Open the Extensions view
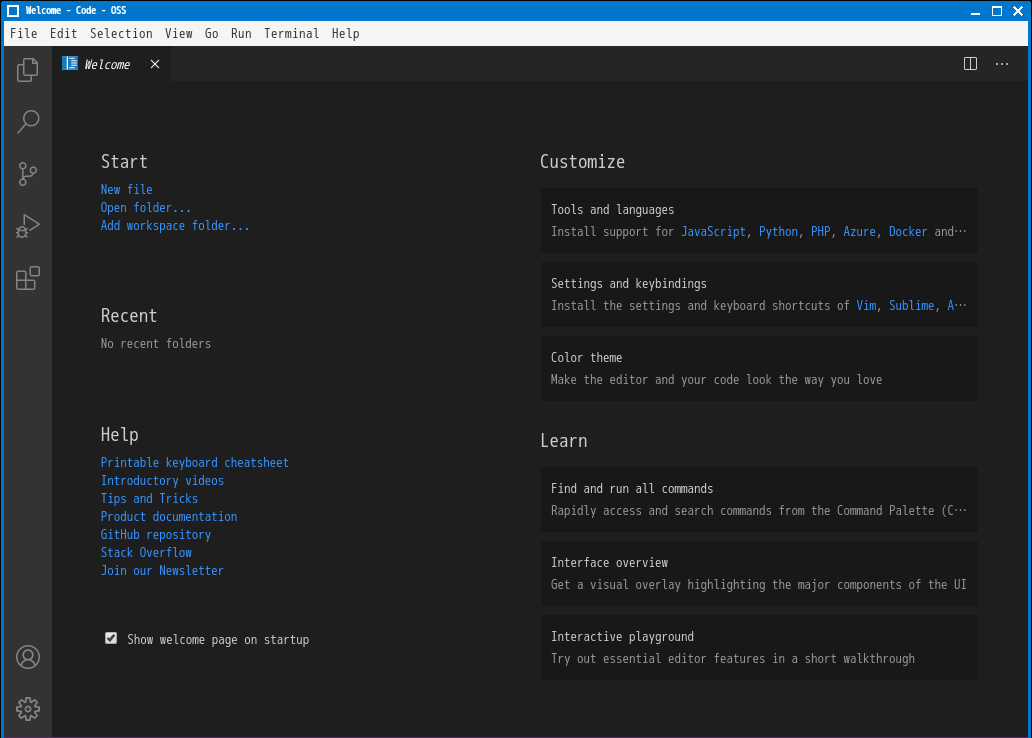This screenshot has height=738, width=1032. (x=28, y=278)
